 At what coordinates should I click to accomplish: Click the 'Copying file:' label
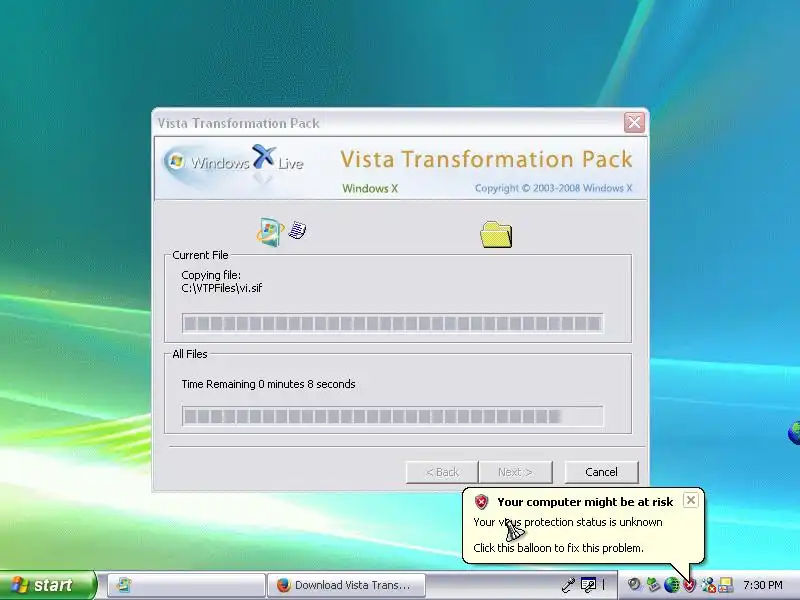click(211, 276)
